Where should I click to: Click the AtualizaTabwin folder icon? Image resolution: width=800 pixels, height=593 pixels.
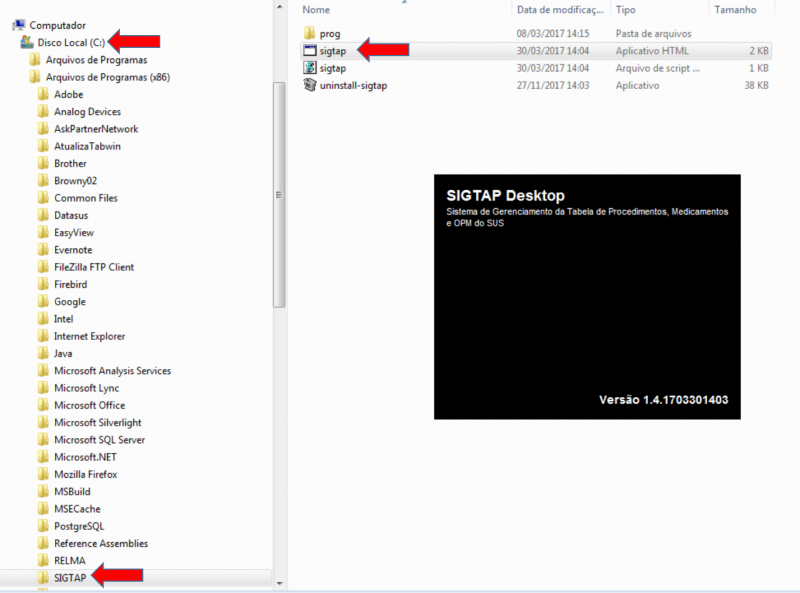coord(43,146)
